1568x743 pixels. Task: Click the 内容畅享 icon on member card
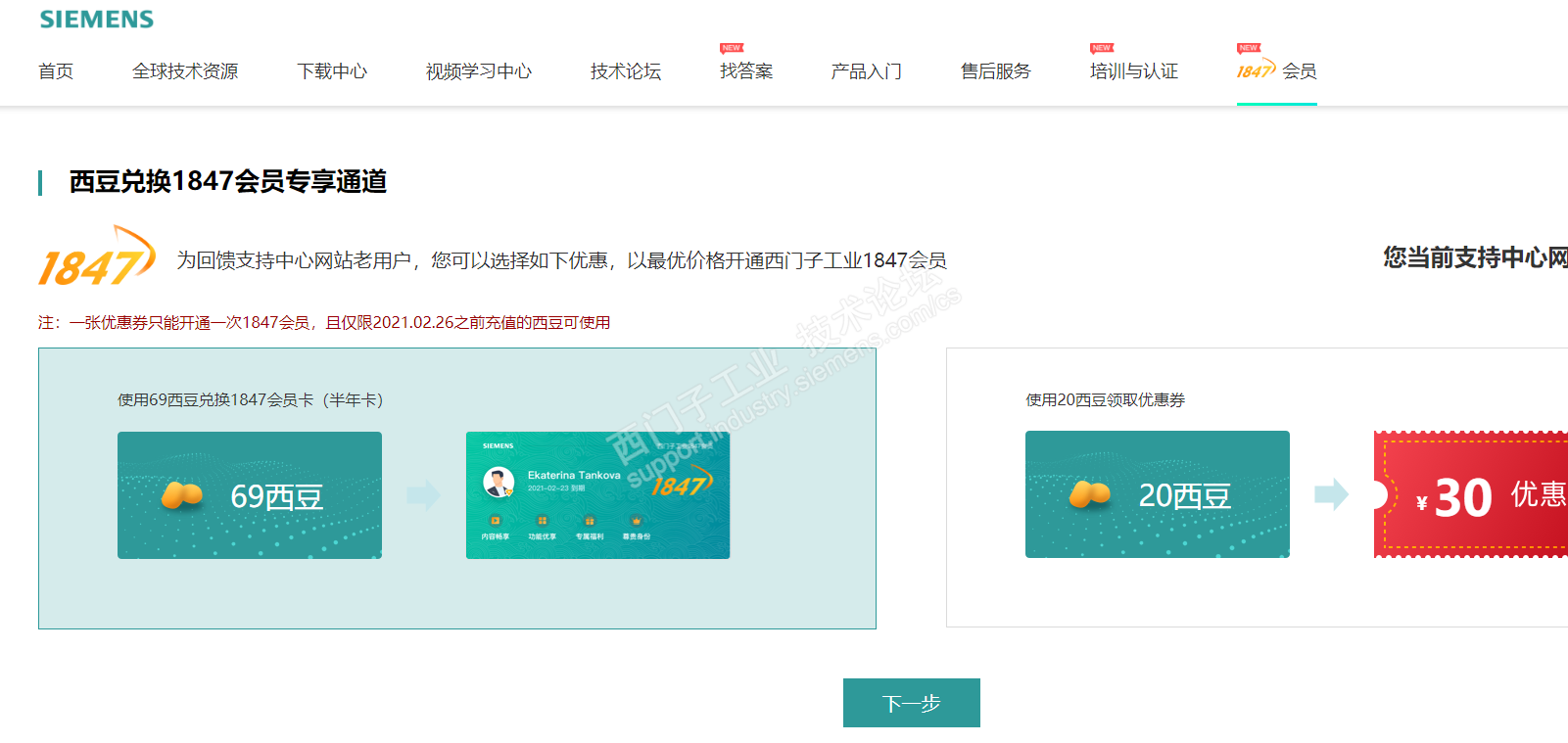[x=495, y=521]
